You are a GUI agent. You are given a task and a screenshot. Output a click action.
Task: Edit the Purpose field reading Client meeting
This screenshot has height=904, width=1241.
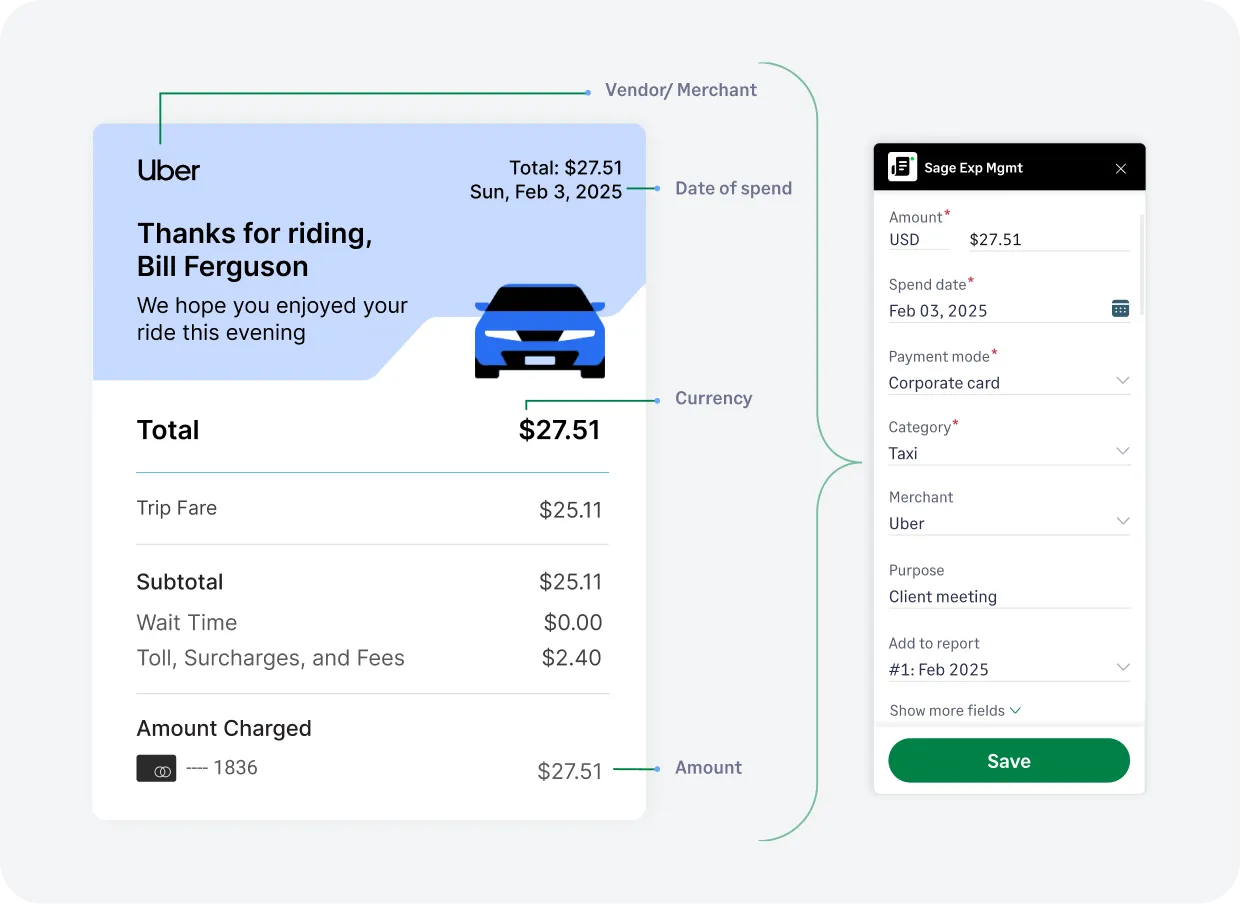coord(942,596)
